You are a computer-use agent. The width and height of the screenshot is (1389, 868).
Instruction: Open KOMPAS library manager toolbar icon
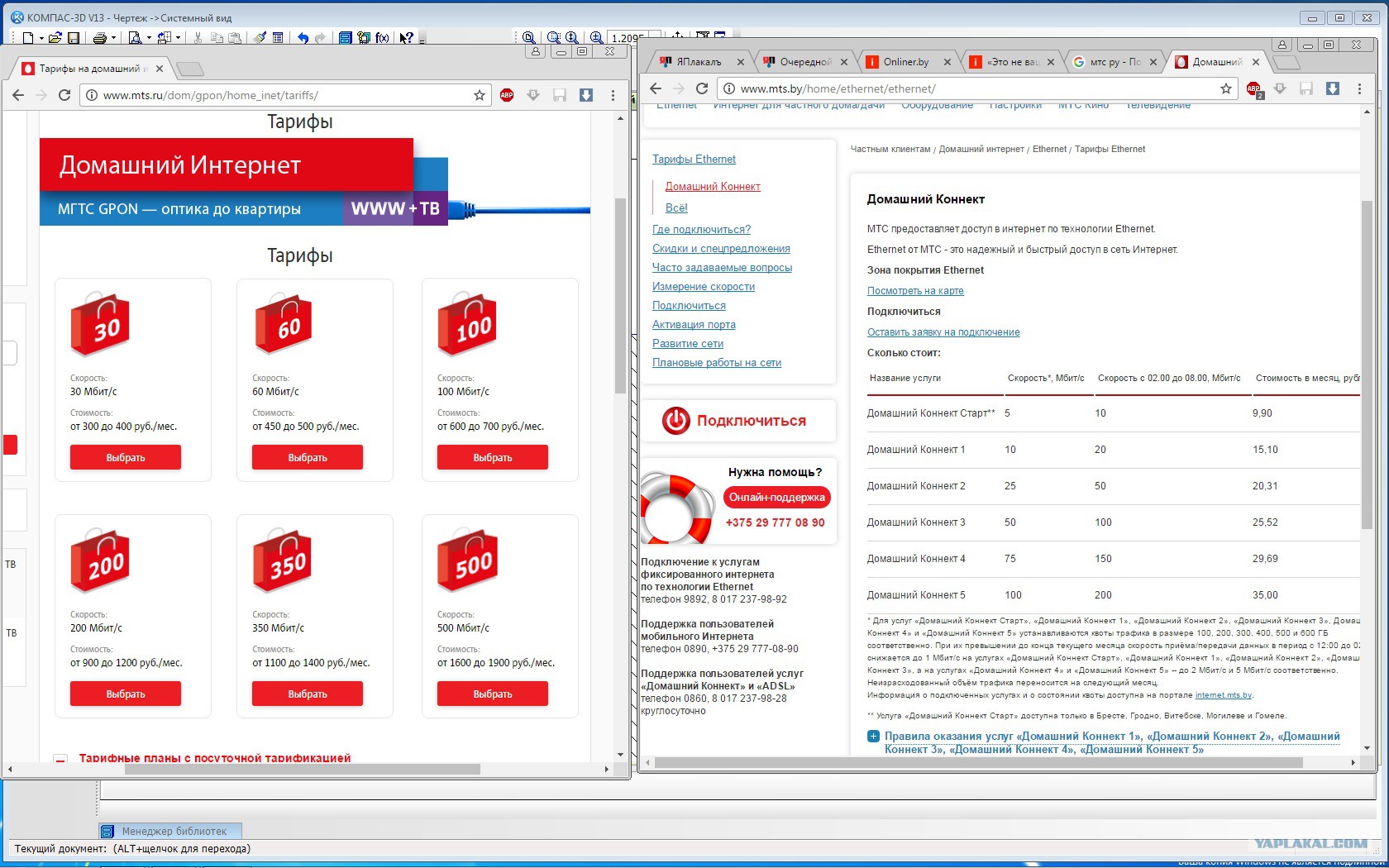coord(345,38)
